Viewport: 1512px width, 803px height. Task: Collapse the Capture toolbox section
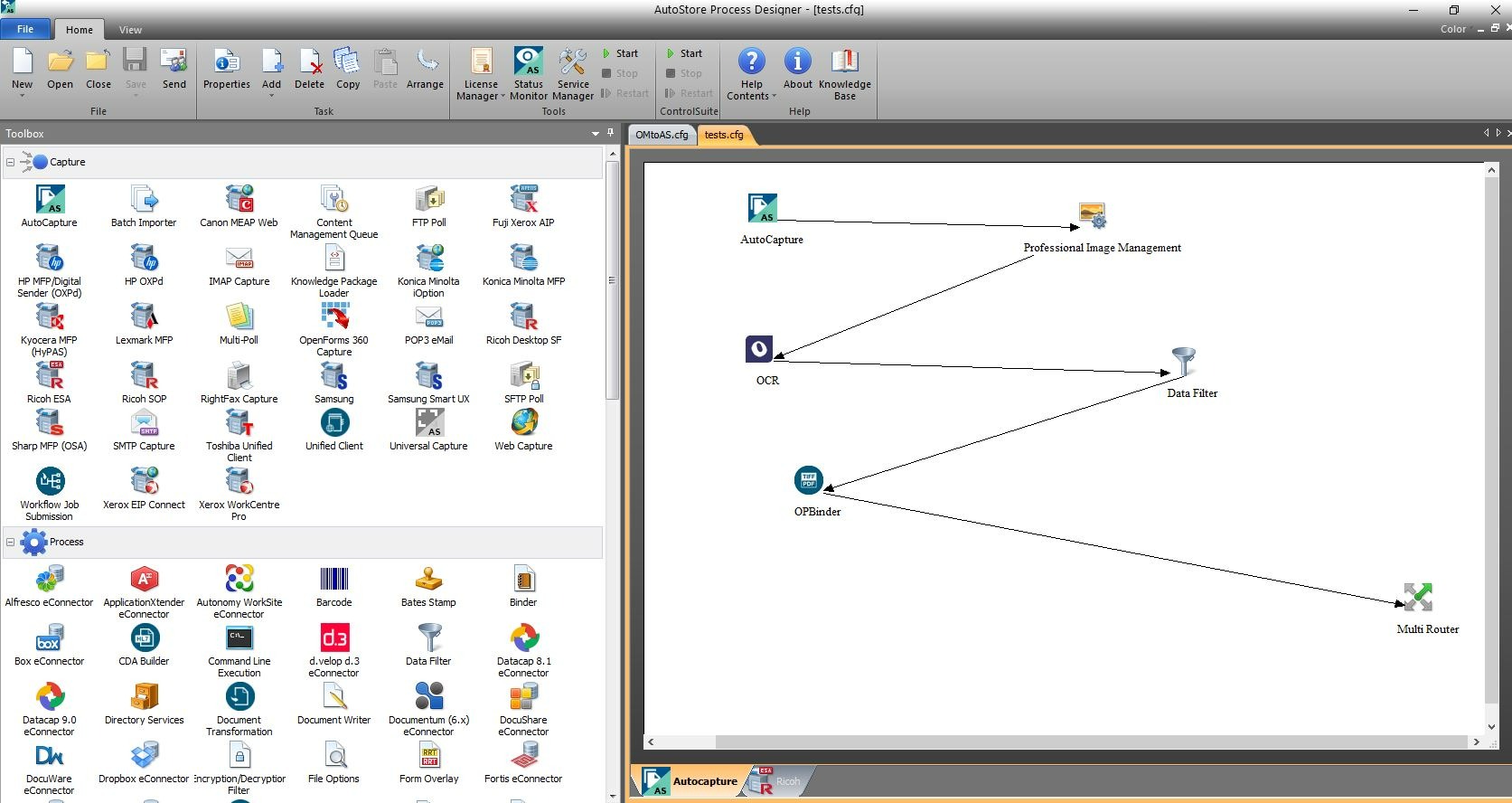click(x=11, y=163)
